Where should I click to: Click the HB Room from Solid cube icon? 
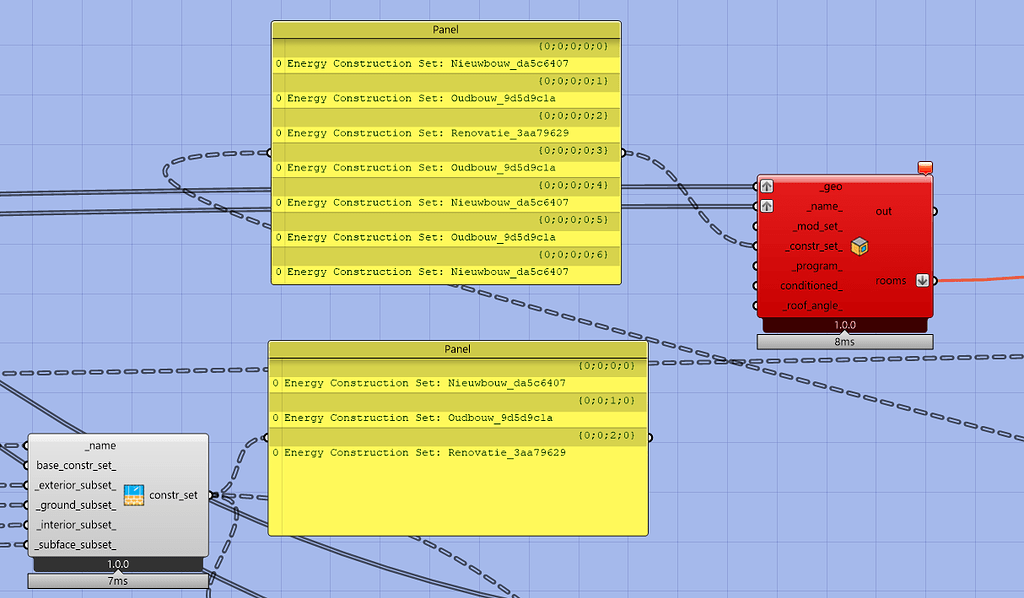pos(860,245)
